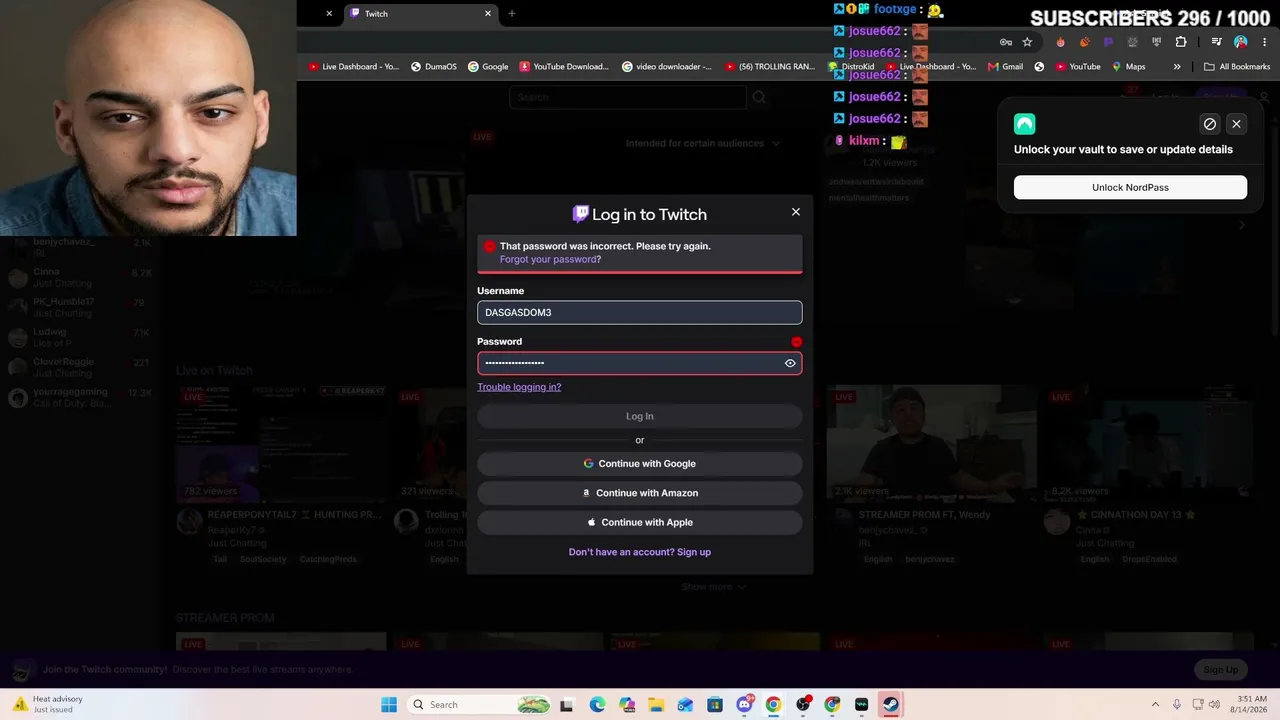Close the Log in to Twitch dialog
This screenshot has height=720, width=1280.
pyautogui.click(x=796, y=212)
